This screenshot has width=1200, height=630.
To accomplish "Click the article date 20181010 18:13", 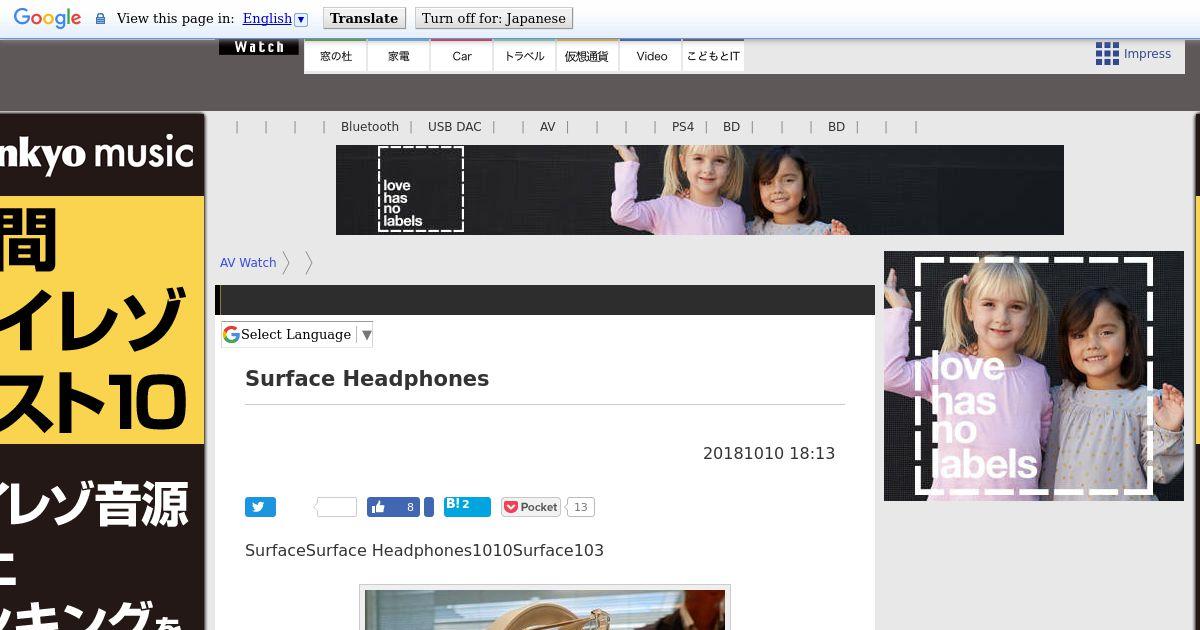I will click(769, 453).
